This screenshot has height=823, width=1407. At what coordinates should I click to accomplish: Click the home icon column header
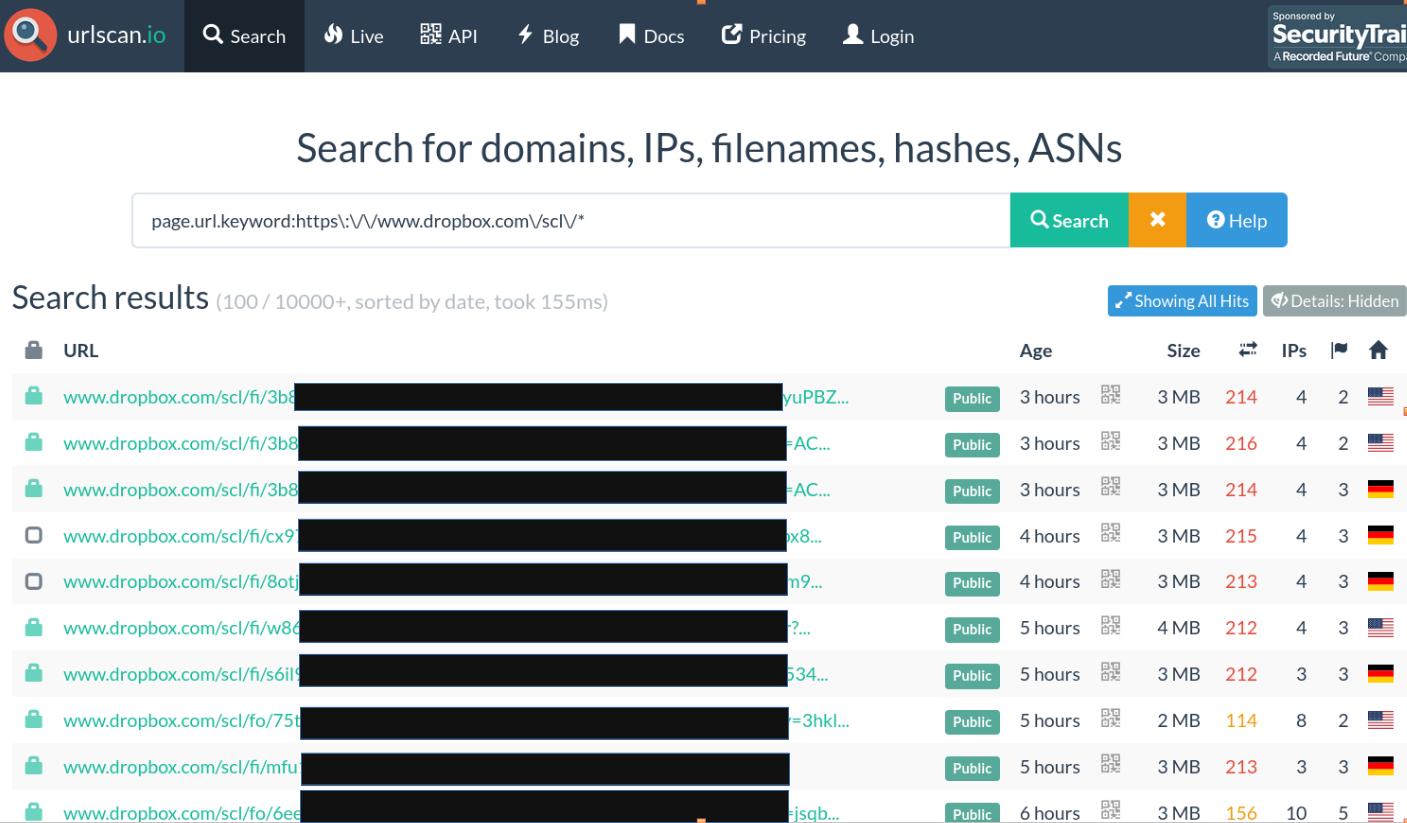tap(1378, 350)
